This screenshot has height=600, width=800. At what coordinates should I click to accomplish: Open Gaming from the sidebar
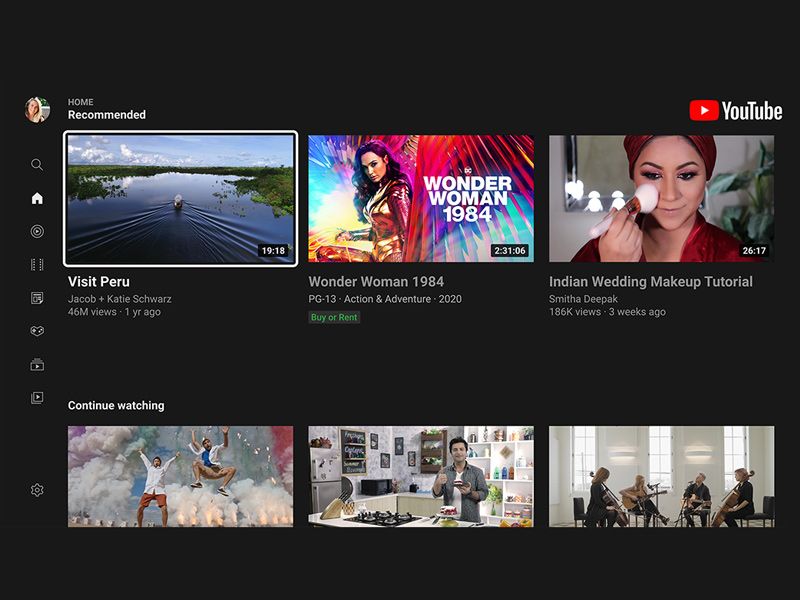pos(37,331)
